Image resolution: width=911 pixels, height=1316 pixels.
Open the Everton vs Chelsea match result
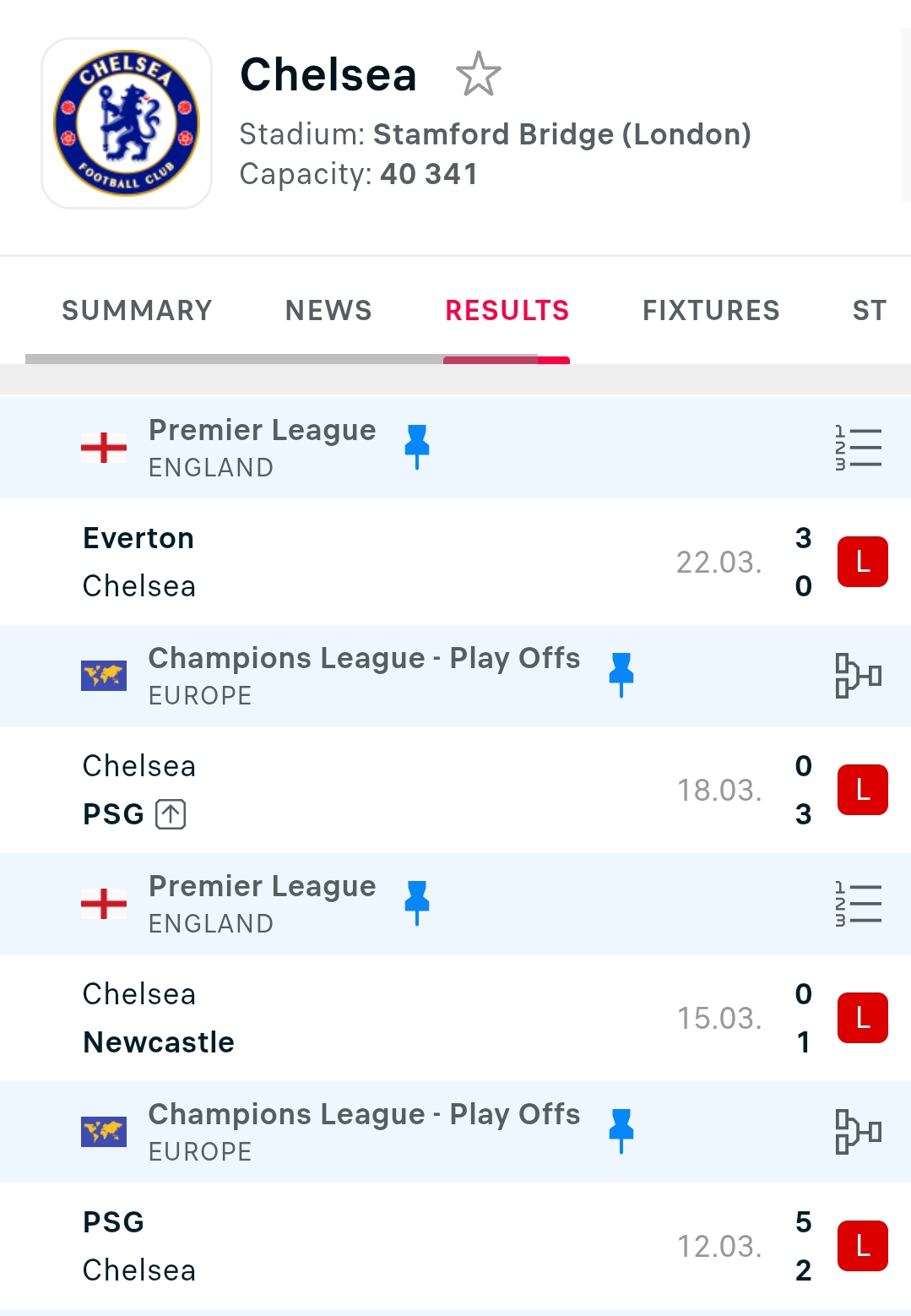[x=422, y=562]
